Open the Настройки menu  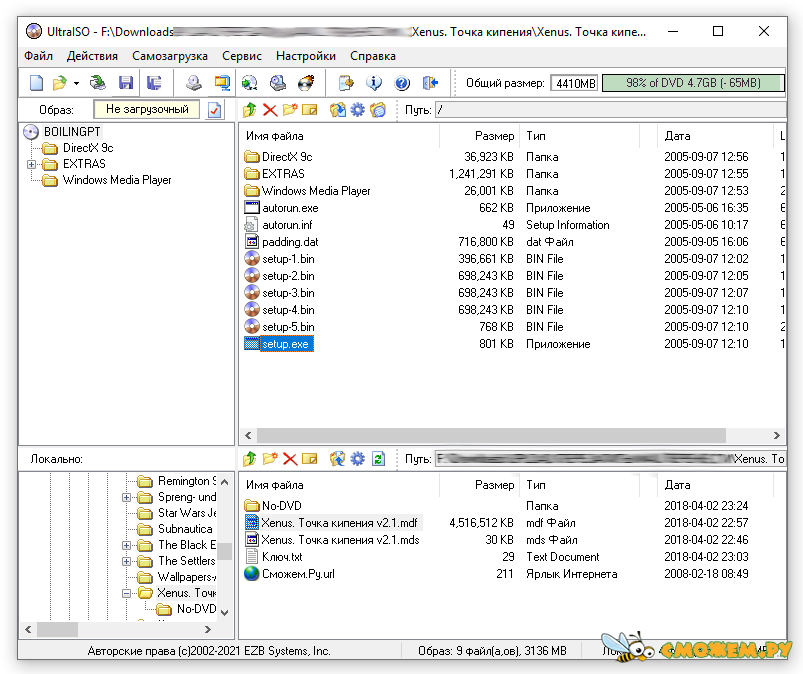[x=306, y=56]
